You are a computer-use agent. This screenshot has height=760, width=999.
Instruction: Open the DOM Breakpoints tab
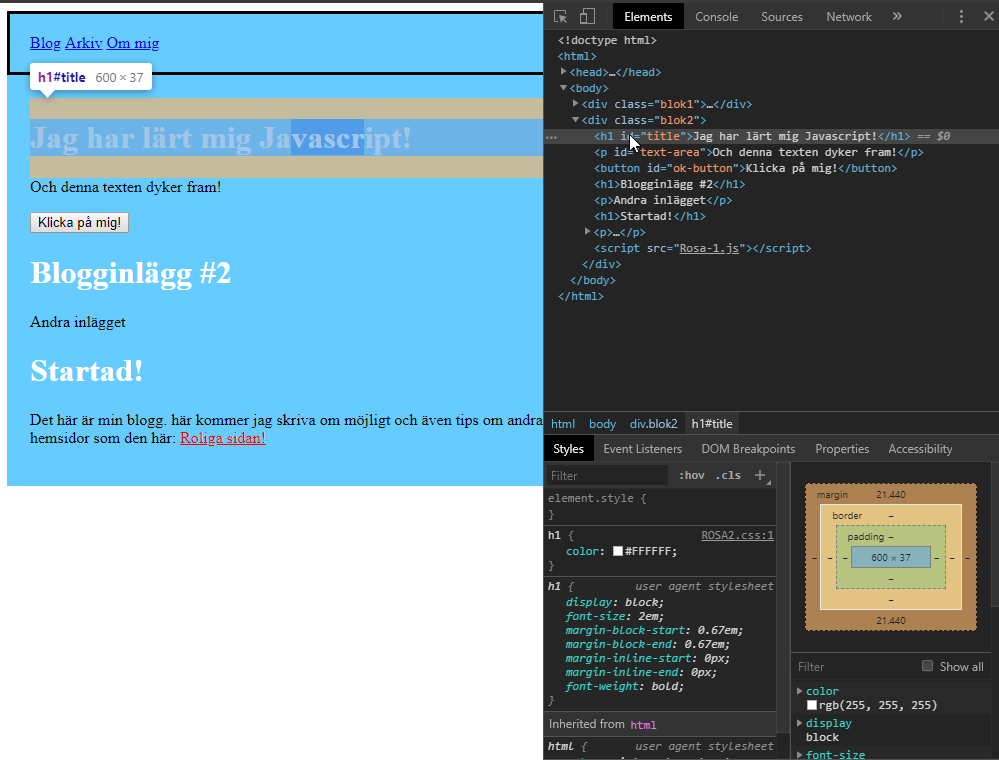pyautogui.click(x=748, y=448)
